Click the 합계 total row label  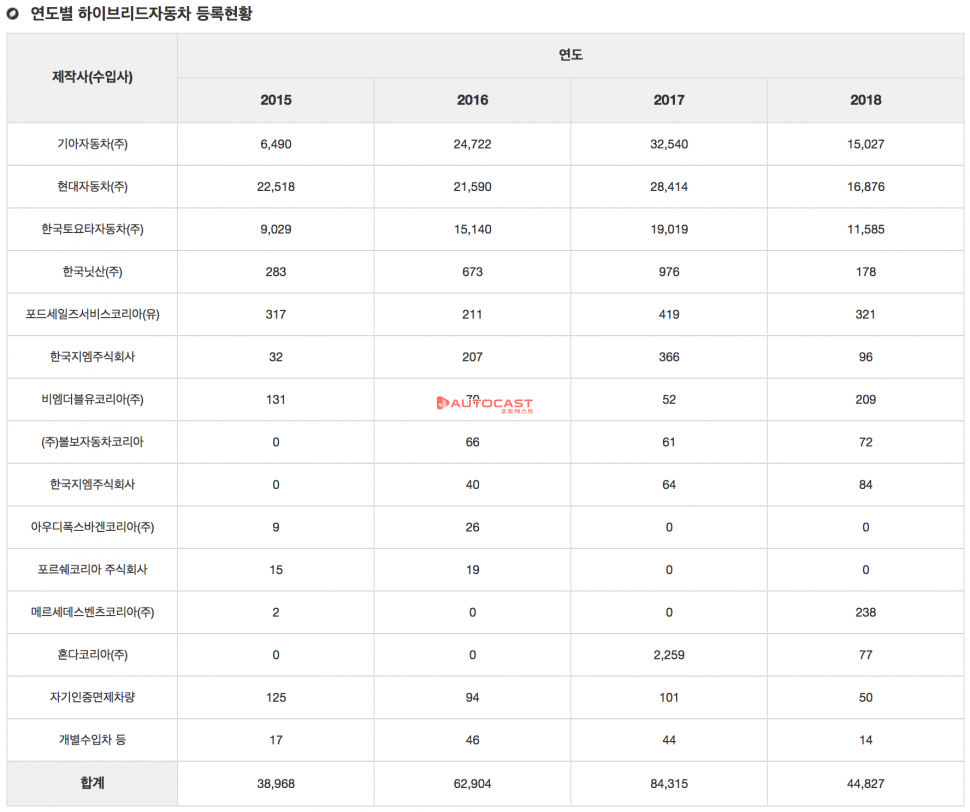point(93,783)
